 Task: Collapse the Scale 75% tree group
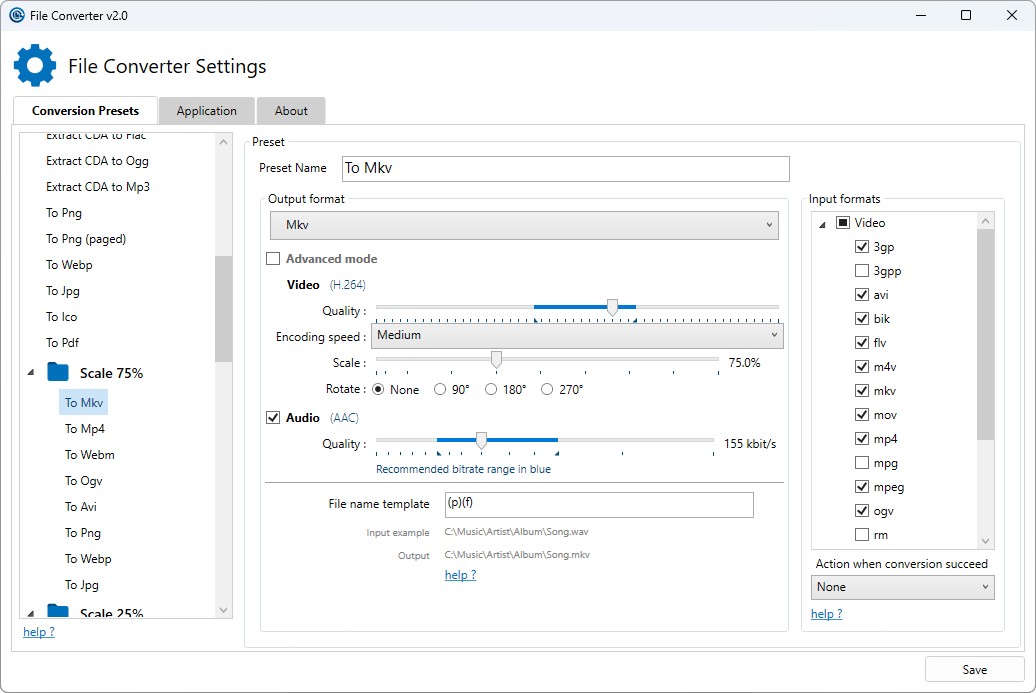(30, 373)
